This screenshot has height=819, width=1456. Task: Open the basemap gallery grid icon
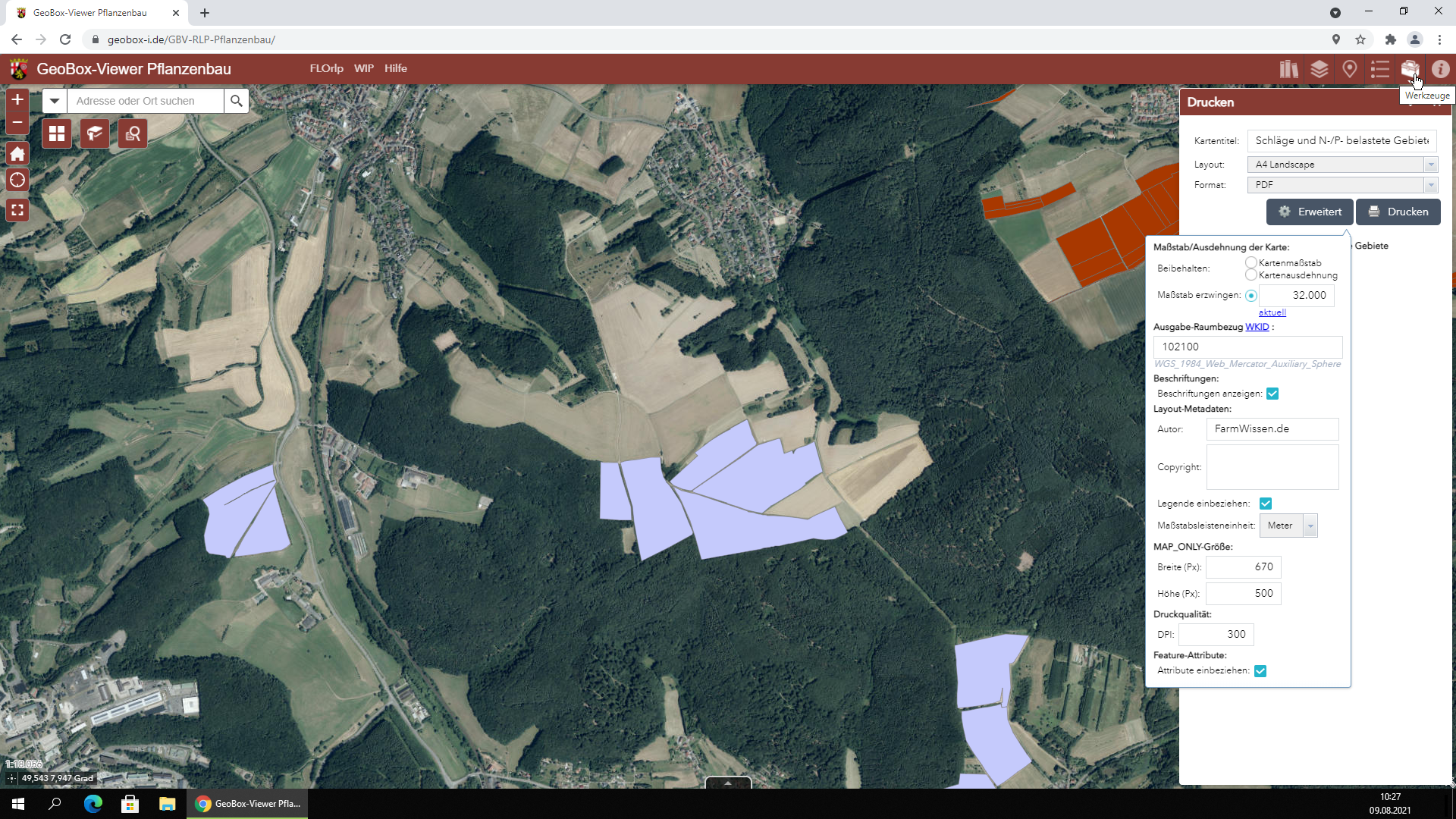click(x=57, y=134)
